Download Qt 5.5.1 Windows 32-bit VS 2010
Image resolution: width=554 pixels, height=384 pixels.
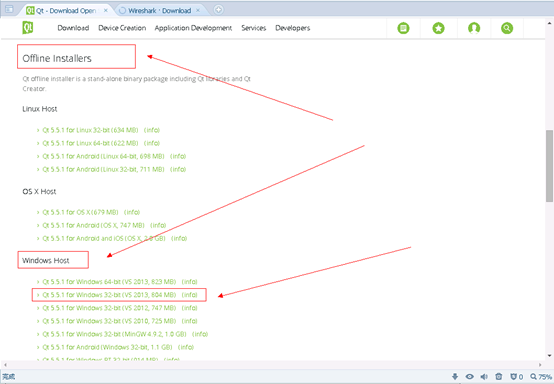pyautogui.click(x=109, y=321)
